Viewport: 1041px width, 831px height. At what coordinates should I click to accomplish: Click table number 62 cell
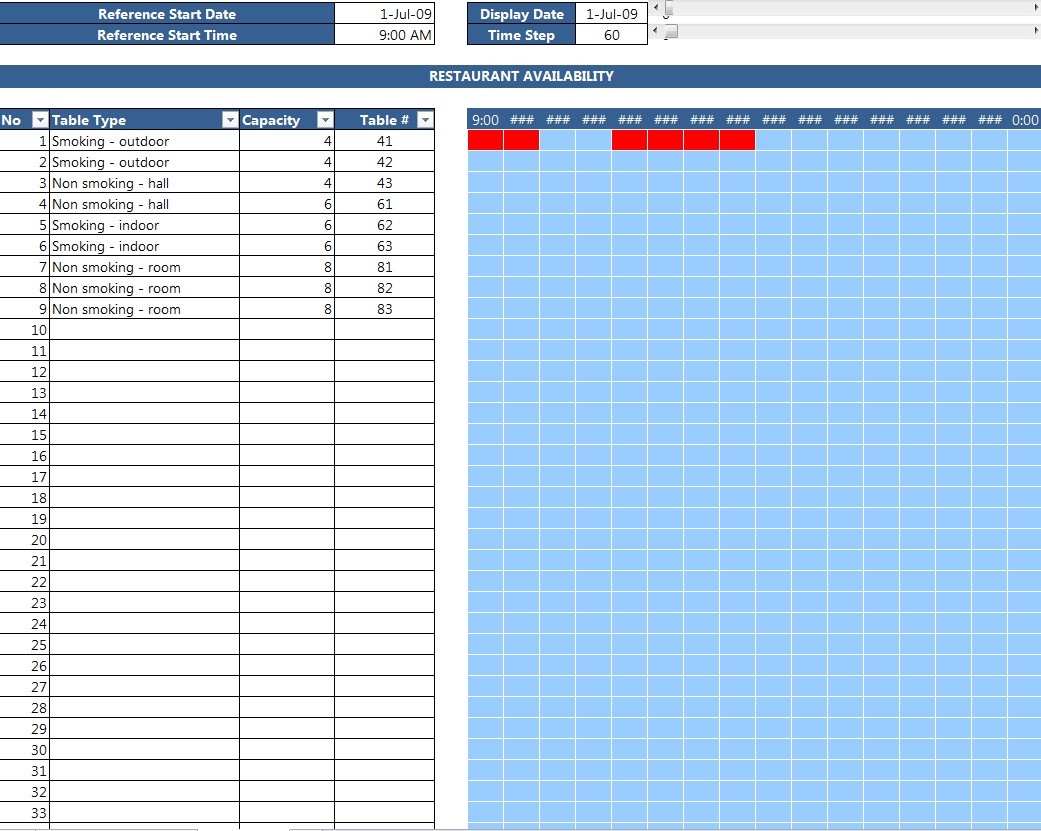click(384, 225)
